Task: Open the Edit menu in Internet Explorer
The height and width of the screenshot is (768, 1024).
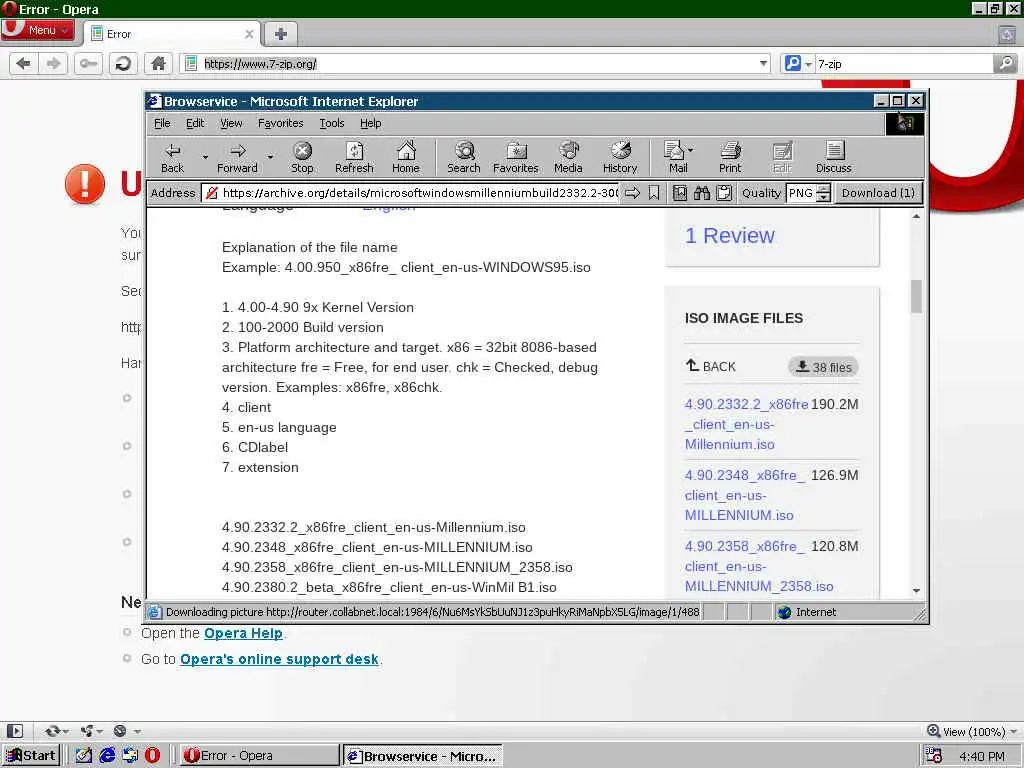Action: tap(195, 123)
